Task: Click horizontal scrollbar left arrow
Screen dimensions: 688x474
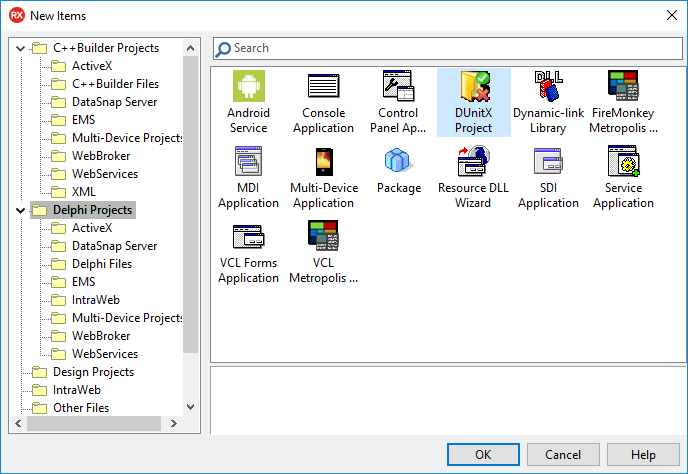Action: click(x=18, y=424)
